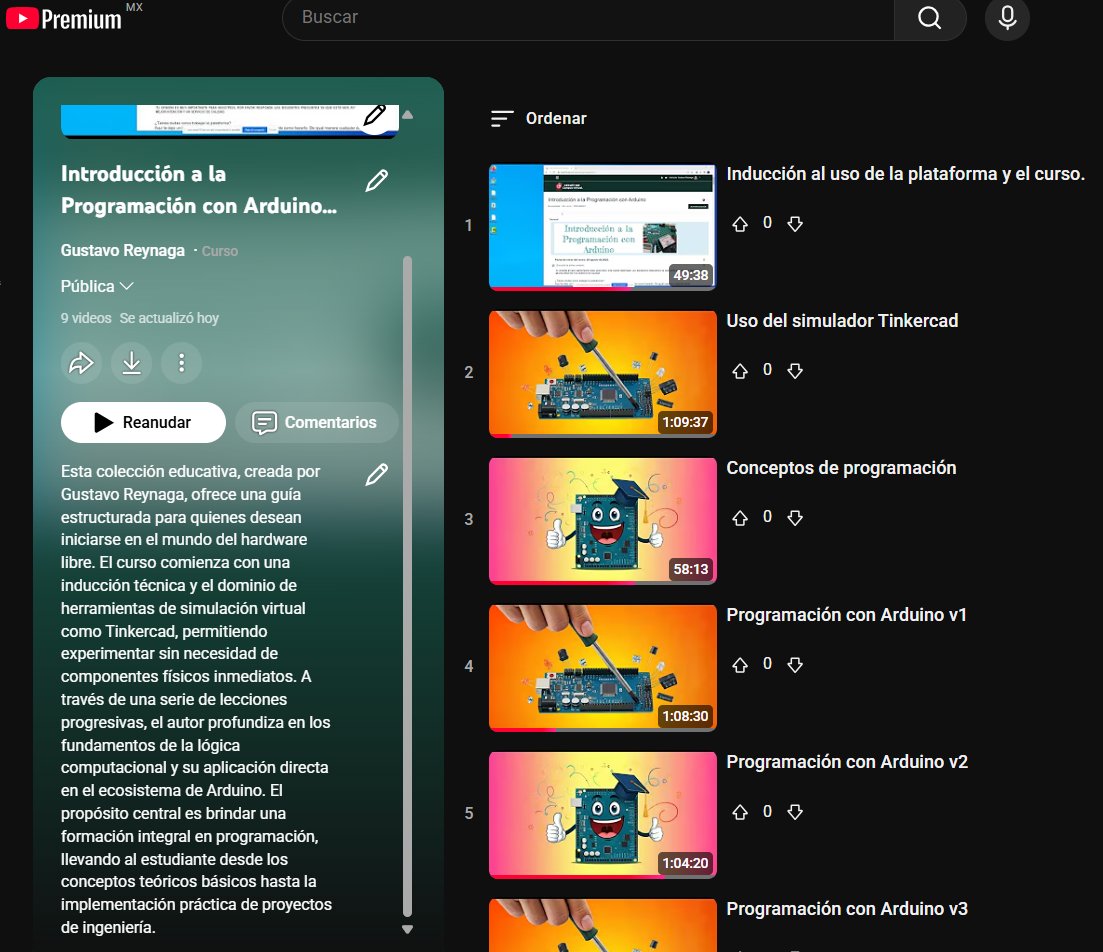The width and height of the screenshot is (1103, 952).
Task: Open playlist more options three dots
Action: click(181, 363)
